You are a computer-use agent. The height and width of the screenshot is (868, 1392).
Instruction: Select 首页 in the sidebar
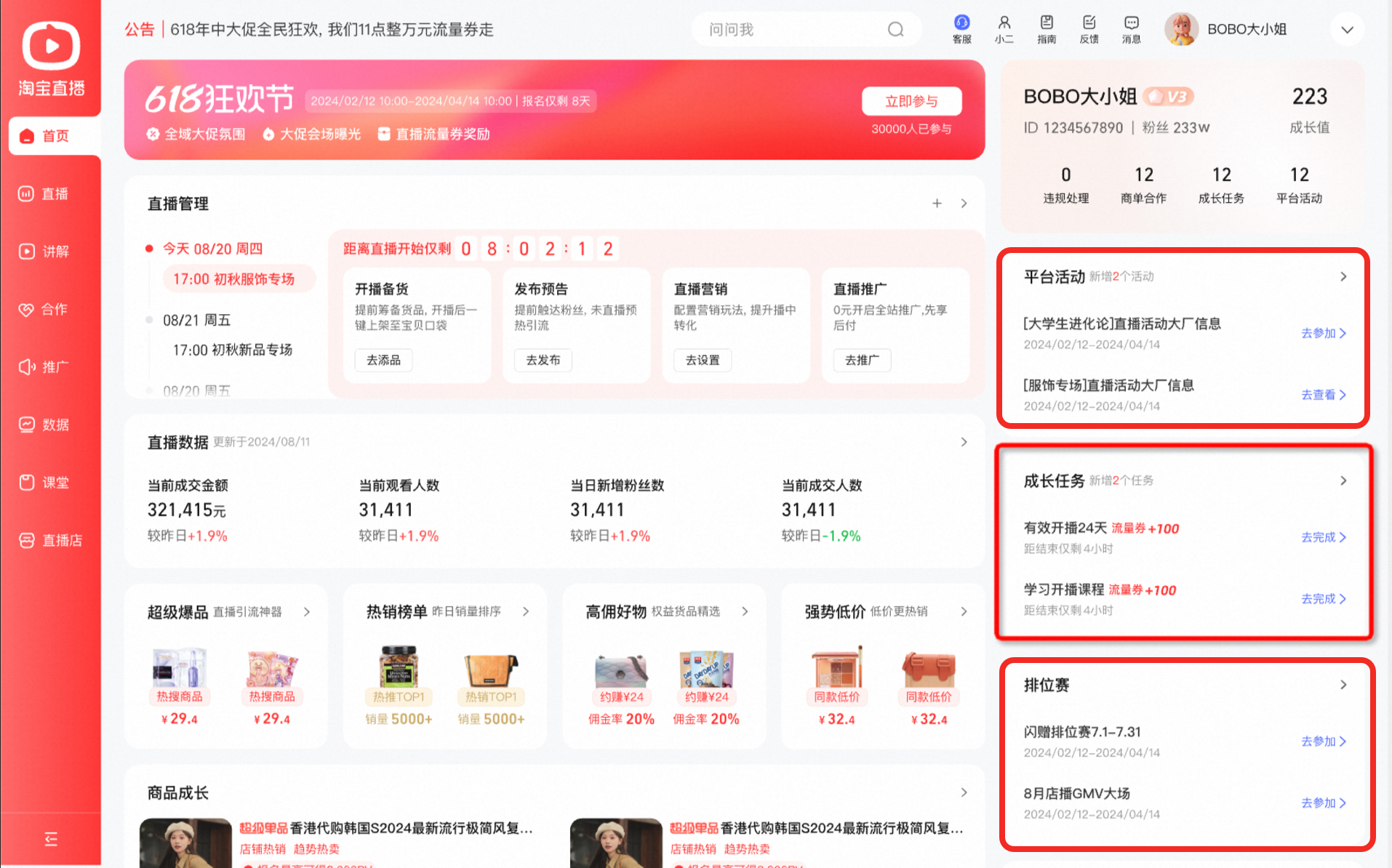[x=55, y=136]
